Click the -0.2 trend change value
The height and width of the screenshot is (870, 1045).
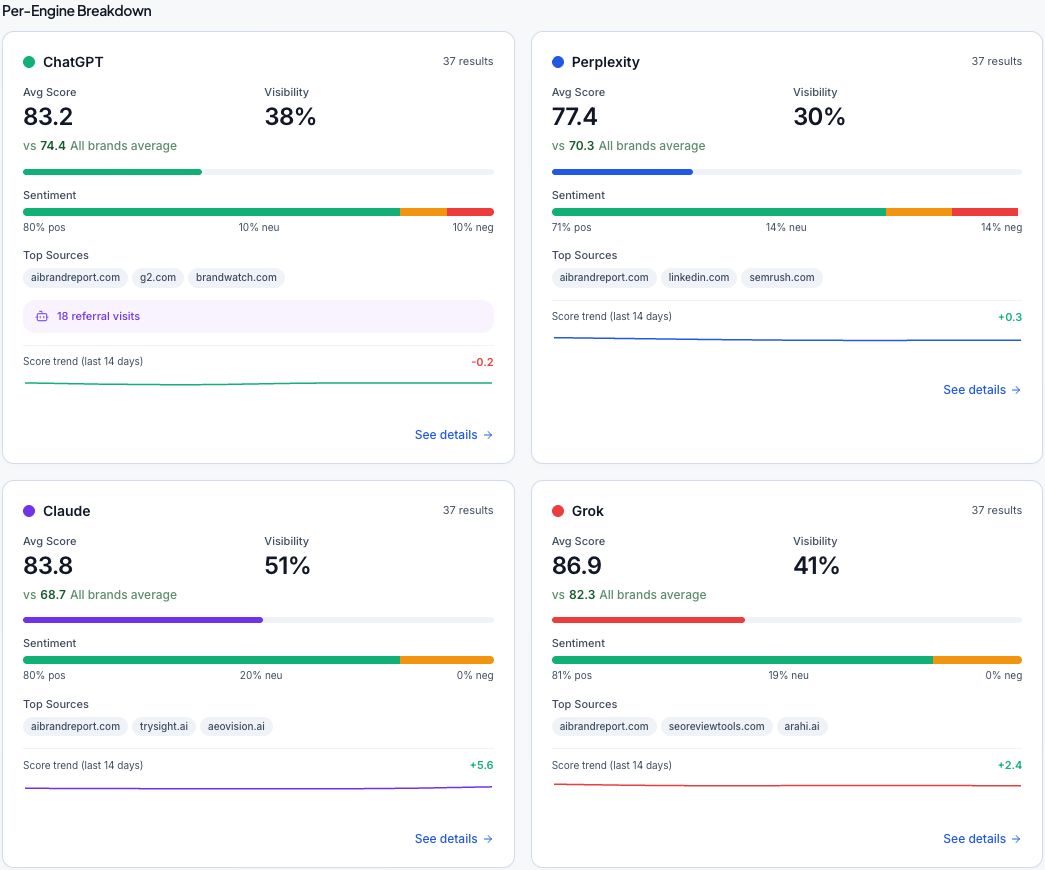point(483,362)
